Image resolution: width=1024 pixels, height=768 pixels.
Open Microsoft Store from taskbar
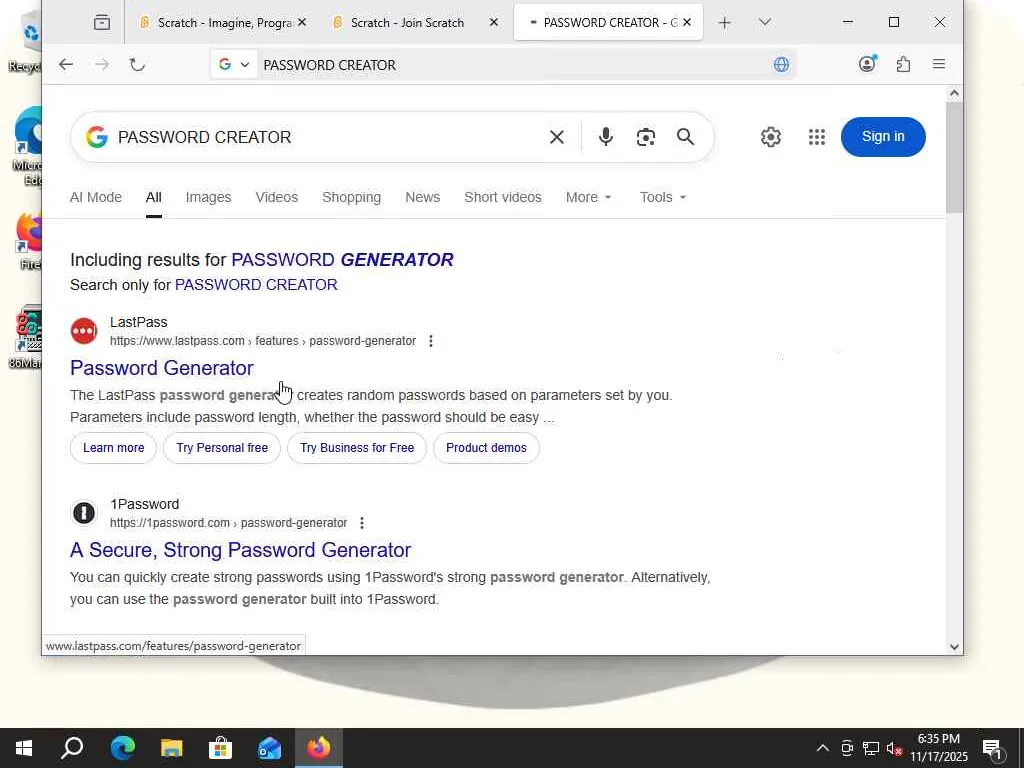221,748
